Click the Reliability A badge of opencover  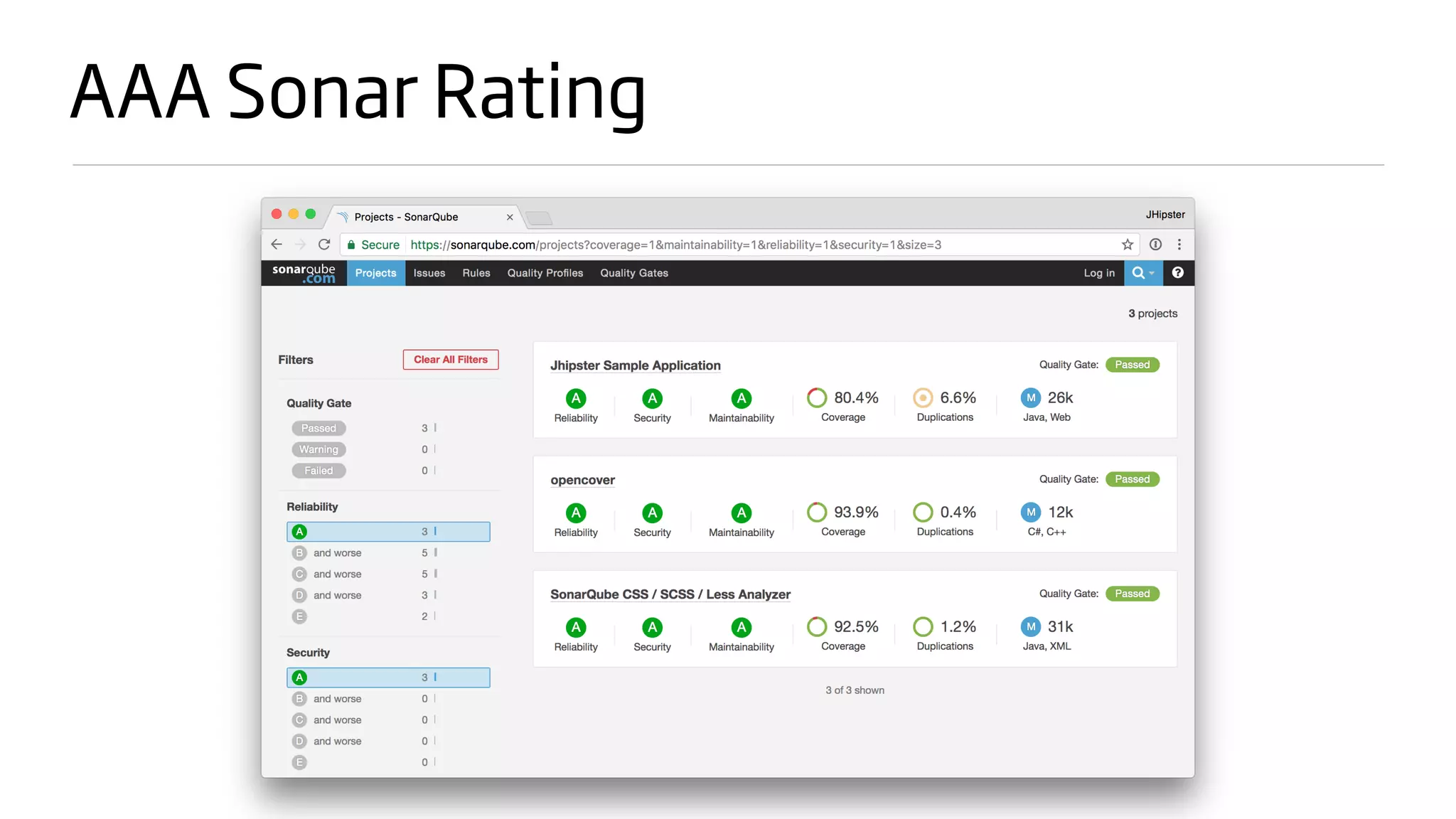pos(576,513)
